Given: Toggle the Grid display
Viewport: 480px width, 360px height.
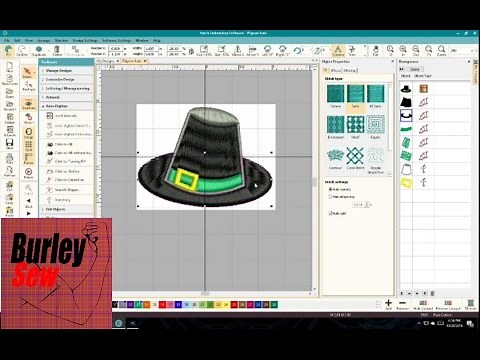Looking at the screenshot, I should [29, 146].
